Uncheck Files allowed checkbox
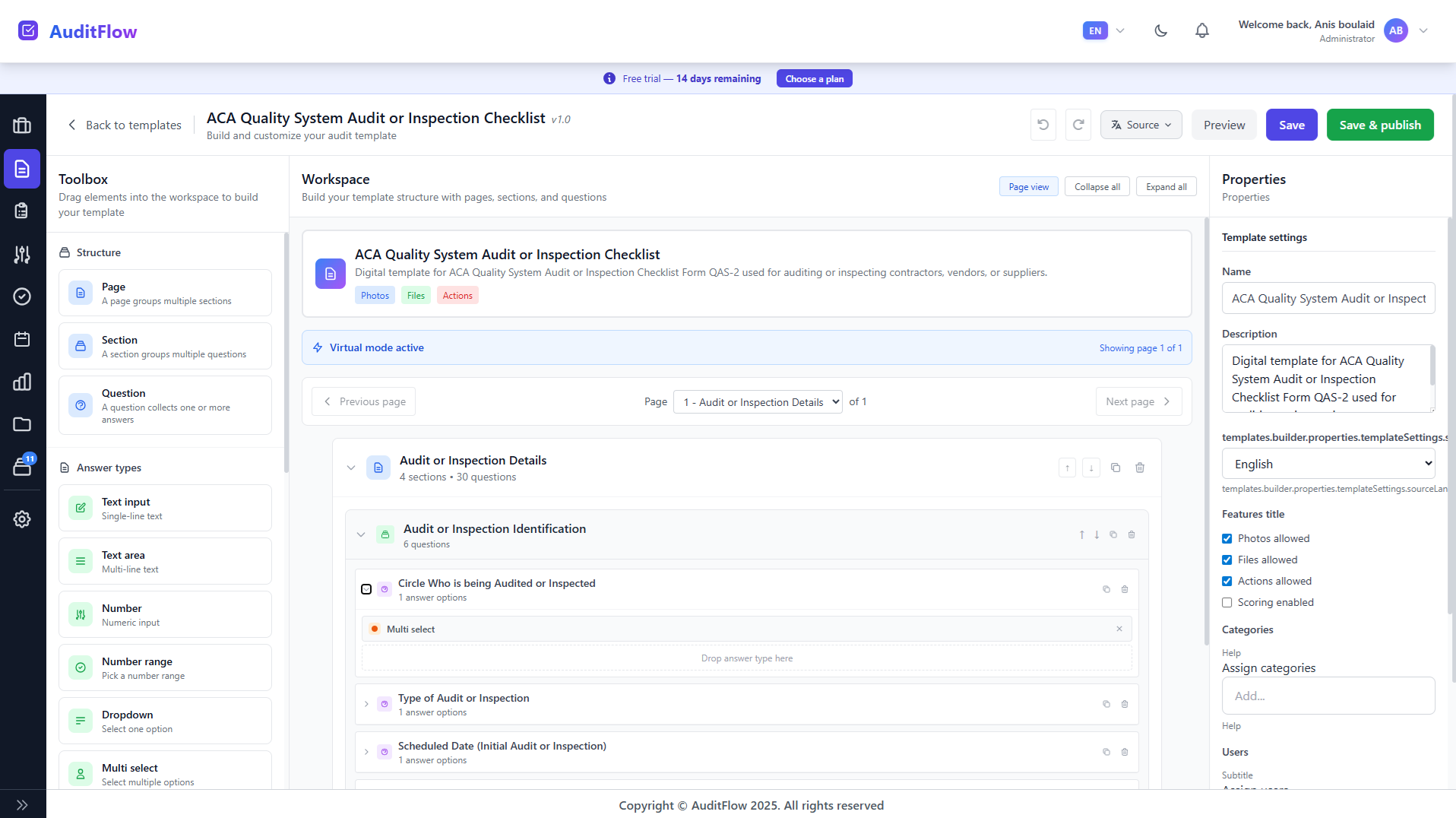 click(x=1227, y=560)
